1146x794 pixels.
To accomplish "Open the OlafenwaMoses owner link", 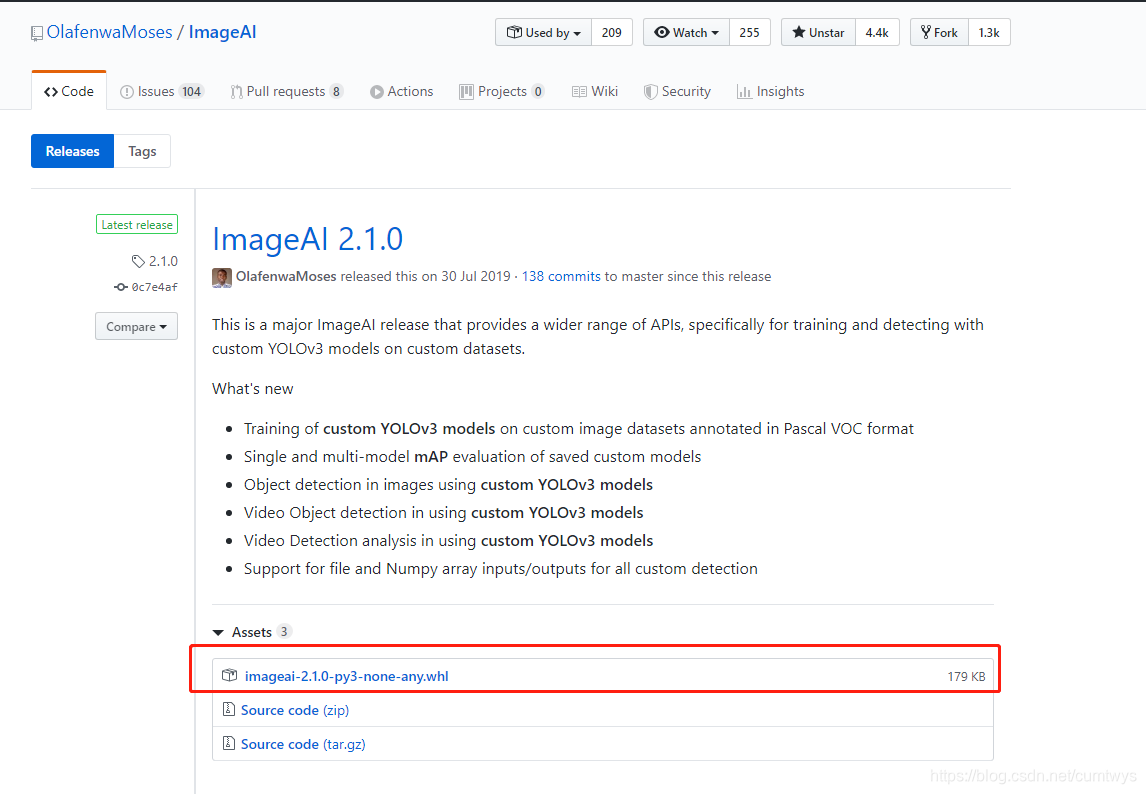I will (x=110, y=32).
